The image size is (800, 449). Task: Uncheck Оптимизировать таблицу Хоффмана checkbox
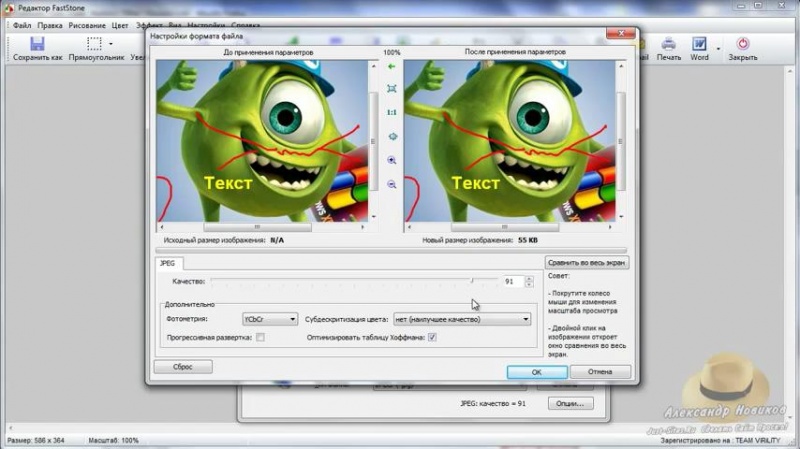pyautogui.click(x=432, y=337)
